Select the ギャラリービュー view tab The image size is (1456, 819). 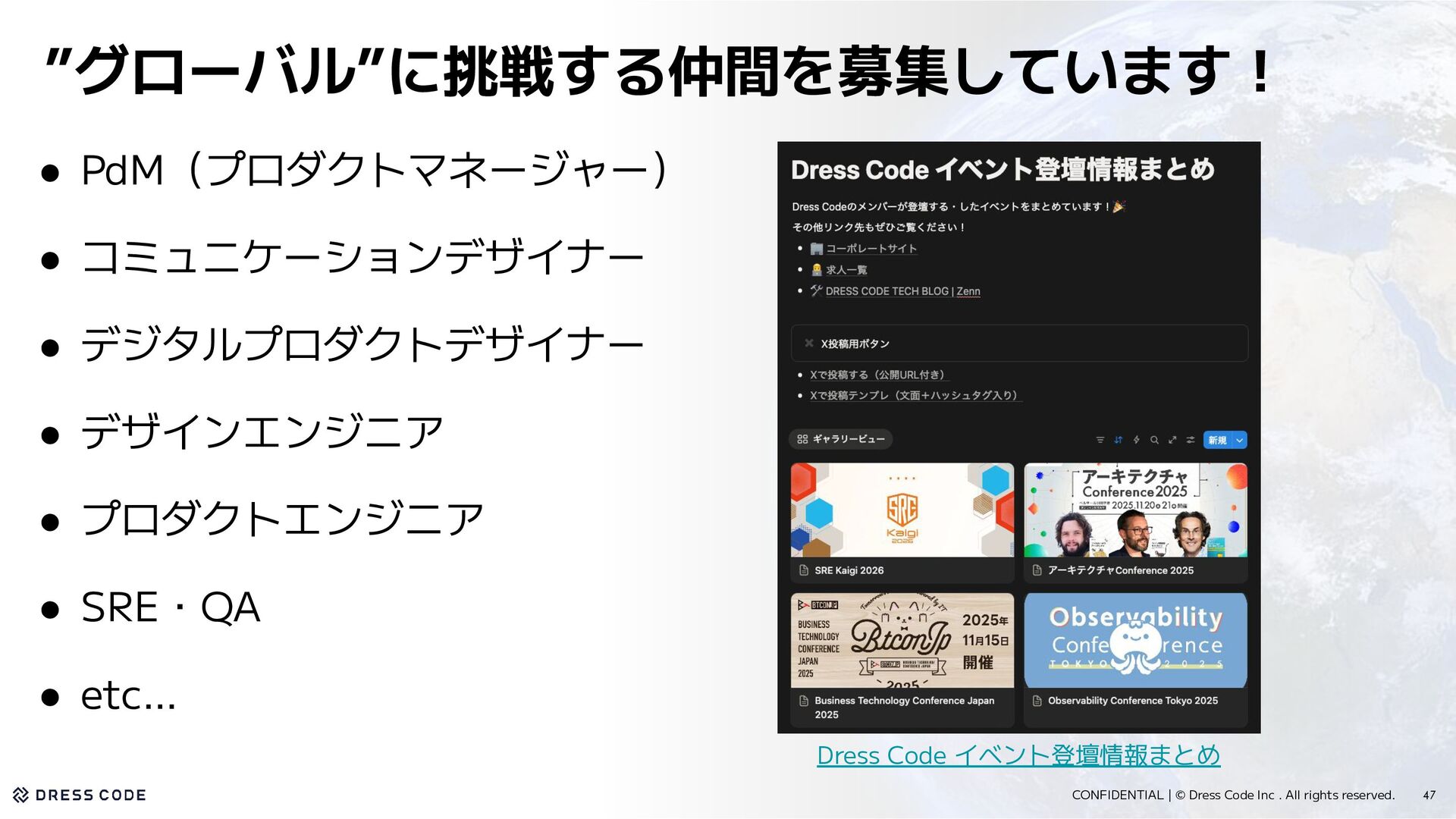(840, 439)
